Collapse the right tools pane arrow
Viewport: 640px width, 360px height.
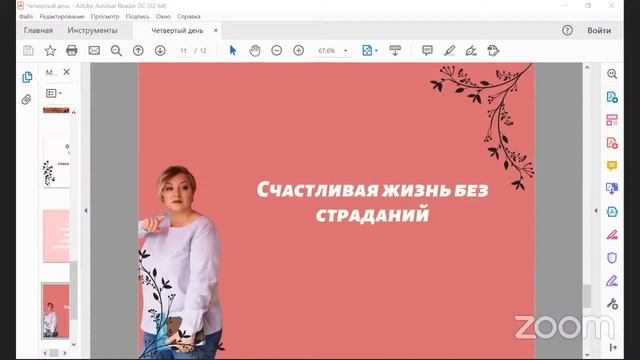tap(596, 211)
